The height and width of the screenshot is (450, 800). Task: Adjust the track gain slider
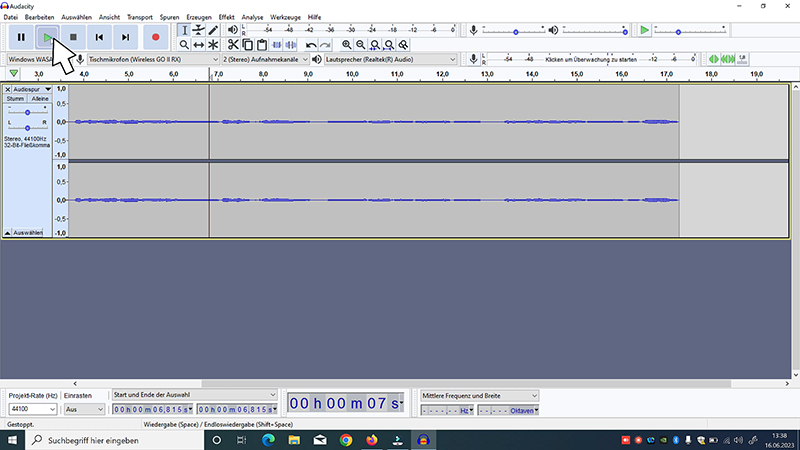pyautogui.click(x=28, y=112)
